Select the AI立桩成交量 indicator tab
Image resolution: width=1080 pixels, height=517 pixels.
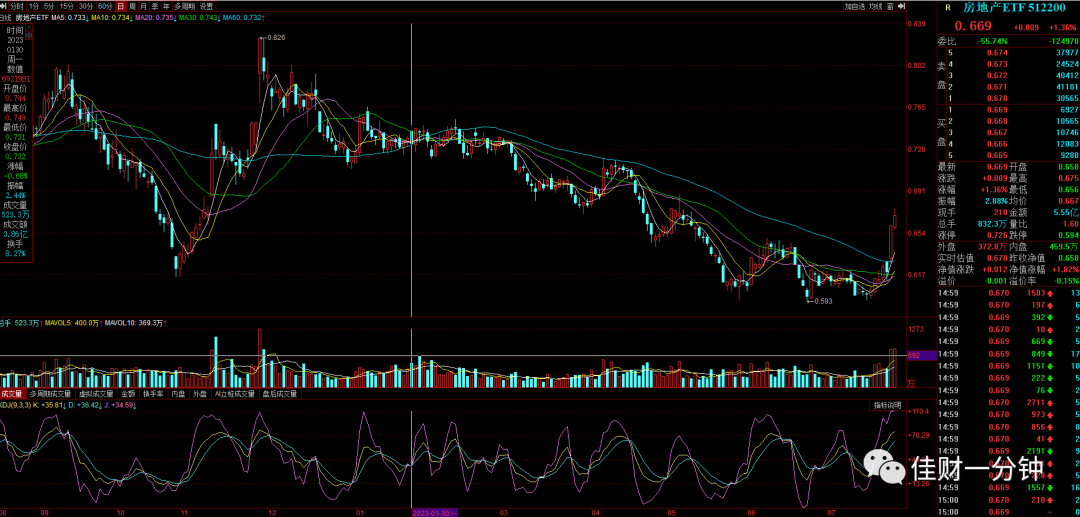click(234, 394)
